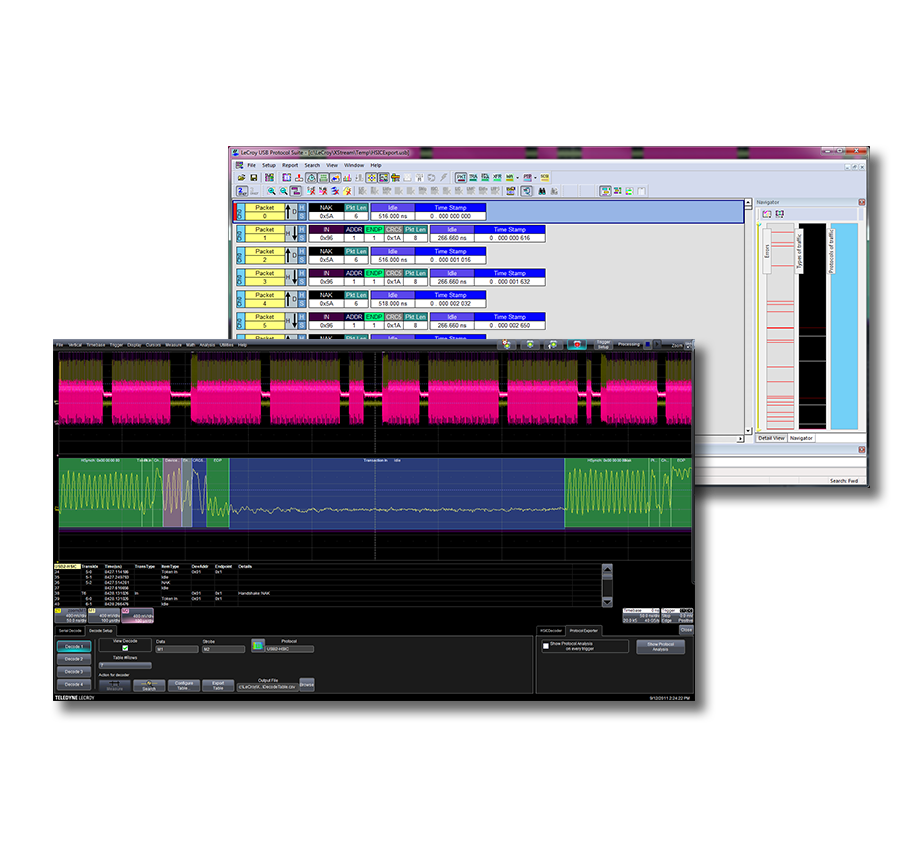Image resolution: width=922 pixels, height=852 pixels.
Task: Click the Export Table button
Action: [216, 686]
